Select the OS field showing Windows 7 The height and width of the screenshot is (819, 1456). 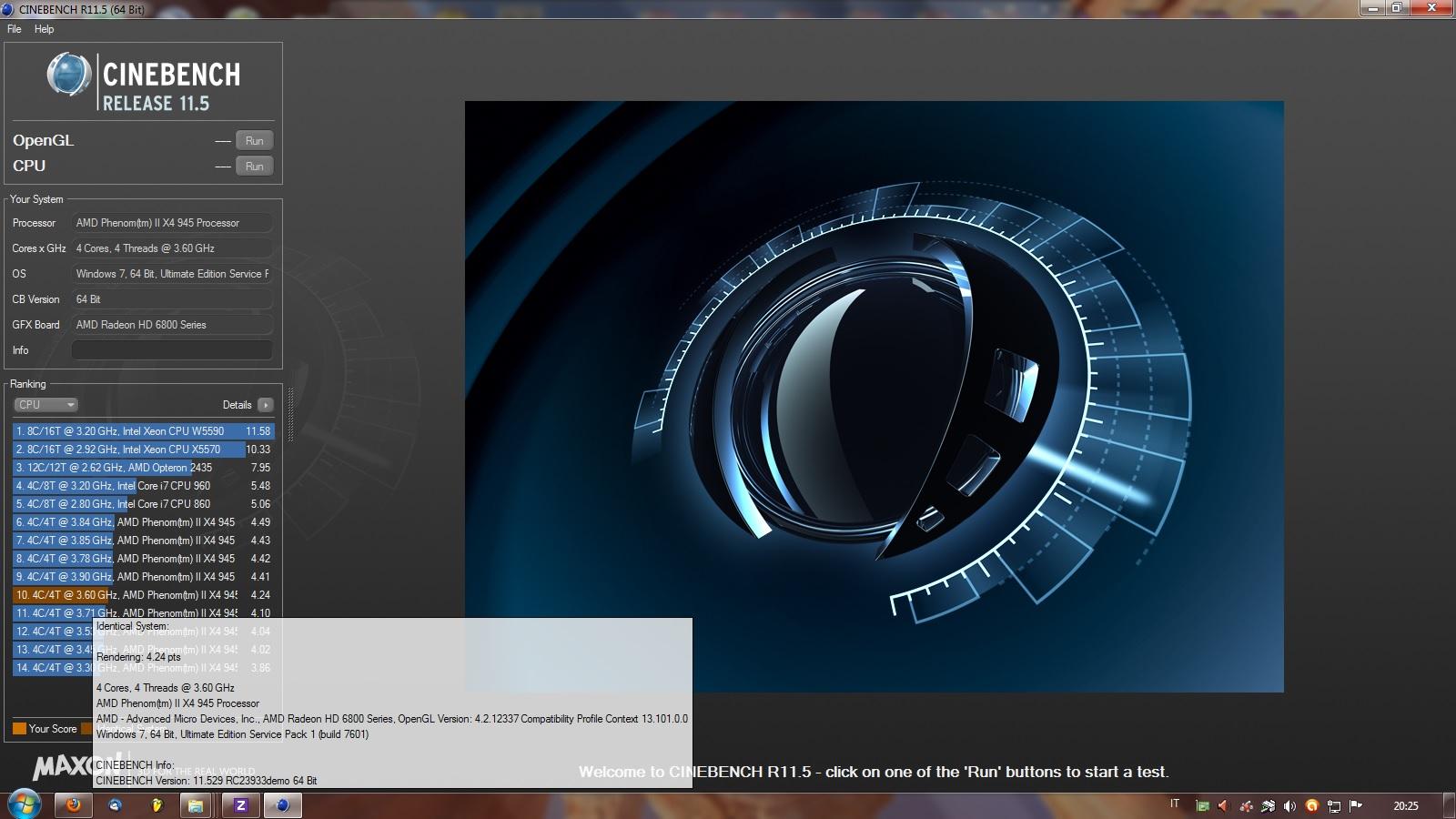(172, 274)
